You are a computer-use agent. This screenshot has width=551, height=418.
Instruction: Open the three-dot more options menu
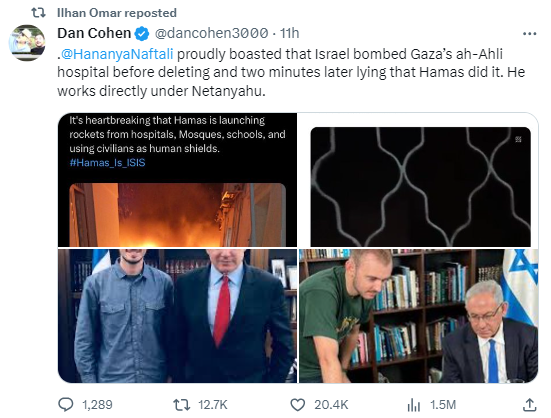[x=530, y=34]
